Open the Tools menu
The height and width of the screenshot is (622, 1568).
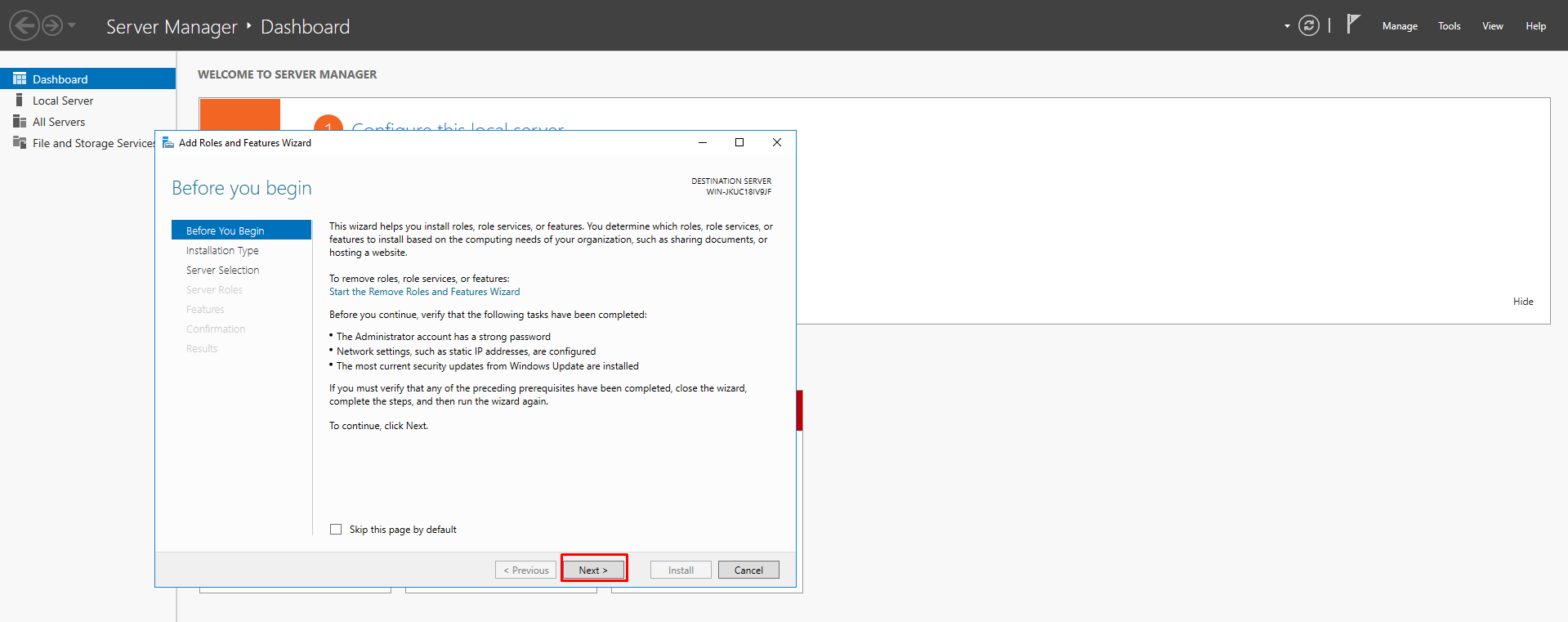click(x=1450, y=26)
